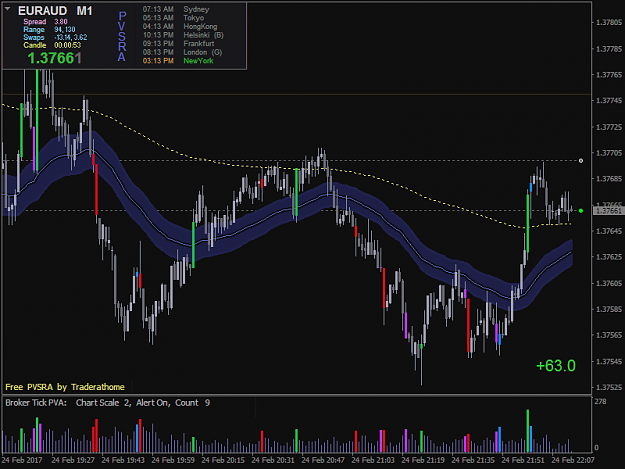The width and height of the screenshot is (625, 469).
Task: Click the Spread value 3.80
Action: pyautogui.click(x=61, y=22)
